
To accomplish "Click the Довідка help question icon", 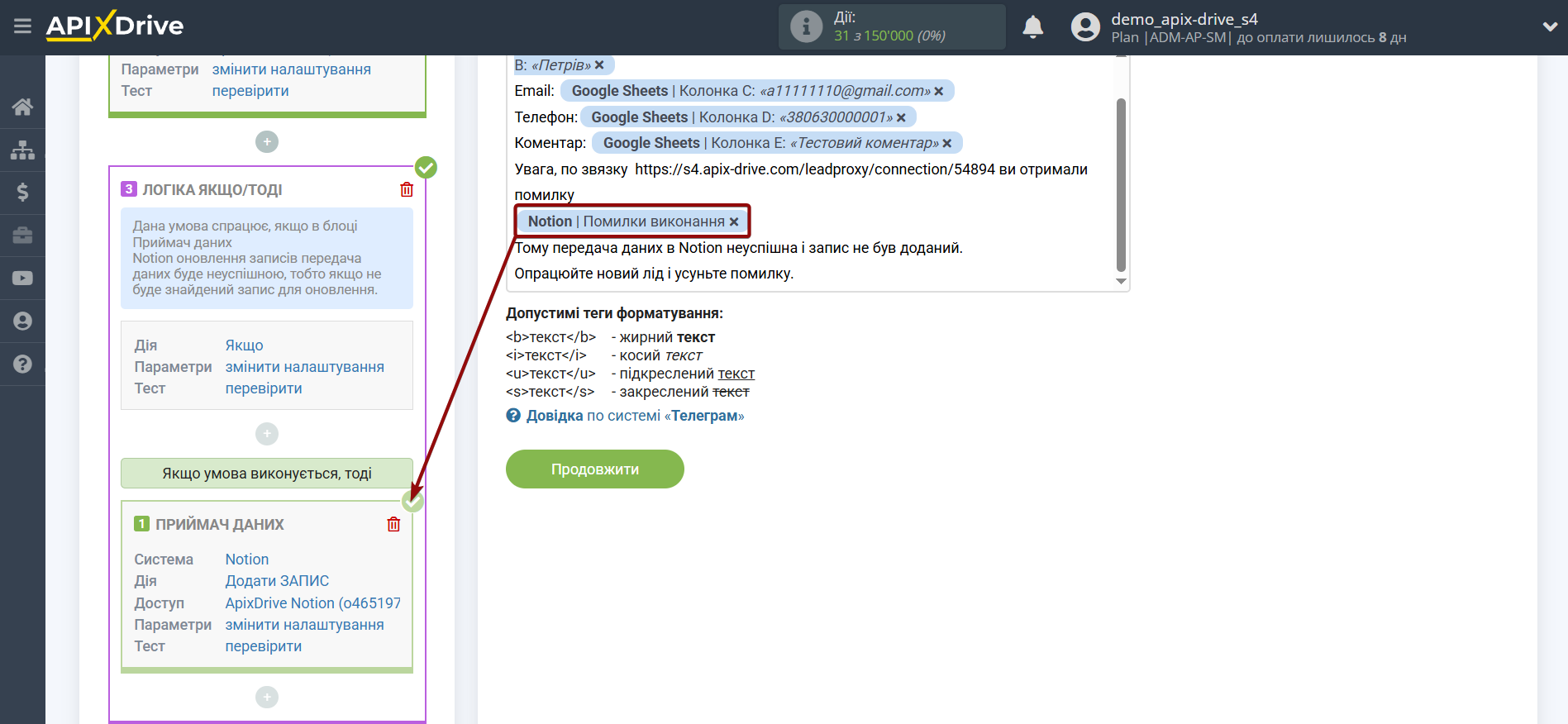I will pos(513,416).
